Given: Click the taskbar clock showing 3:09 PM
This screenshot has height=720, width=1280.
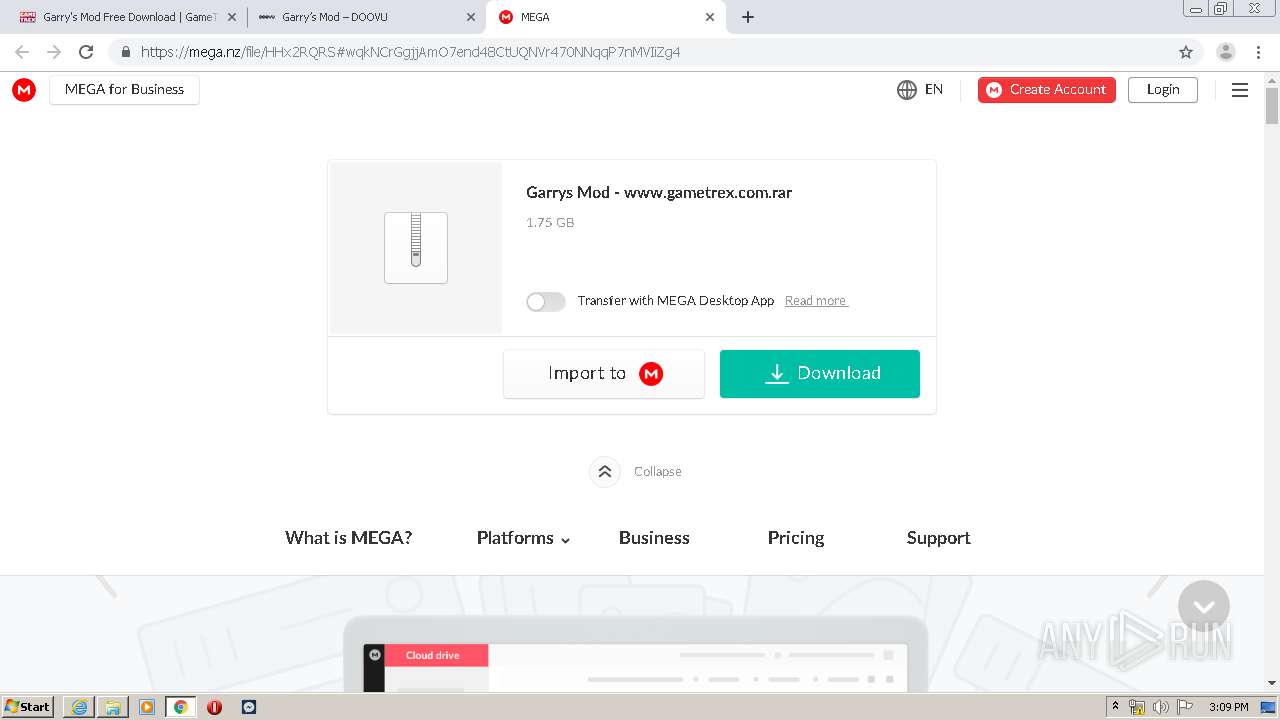Looking at the screenshot, I should tap(1229, 707).
